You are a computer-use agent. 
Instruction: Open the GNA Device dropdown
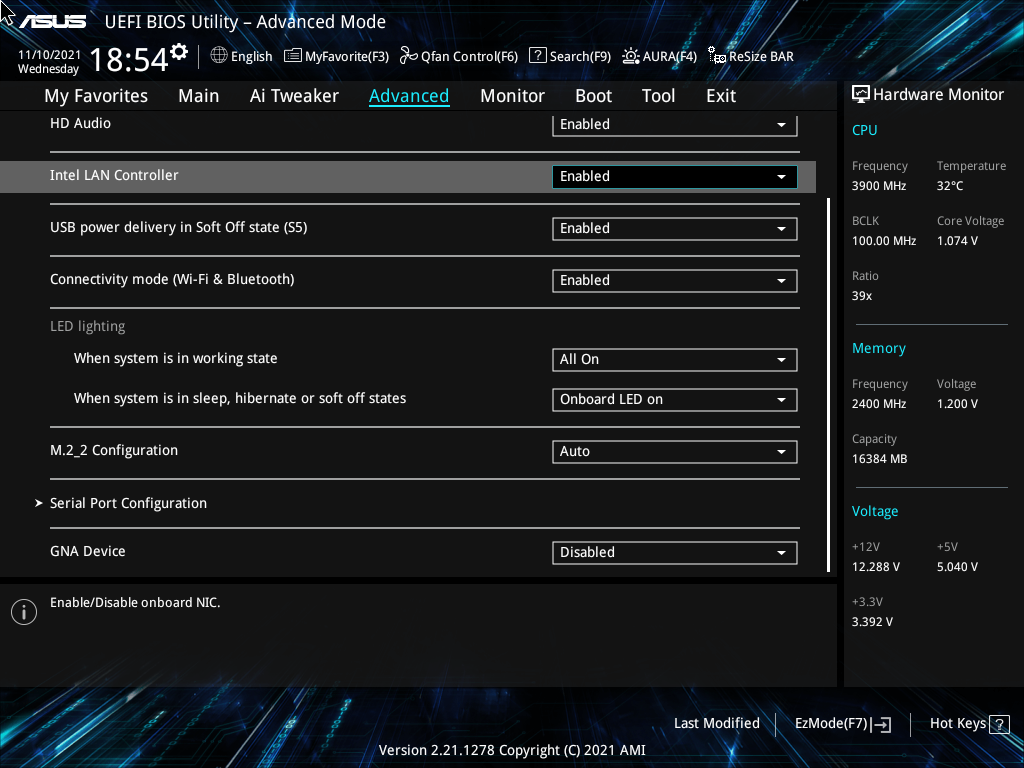pos(675,552)
